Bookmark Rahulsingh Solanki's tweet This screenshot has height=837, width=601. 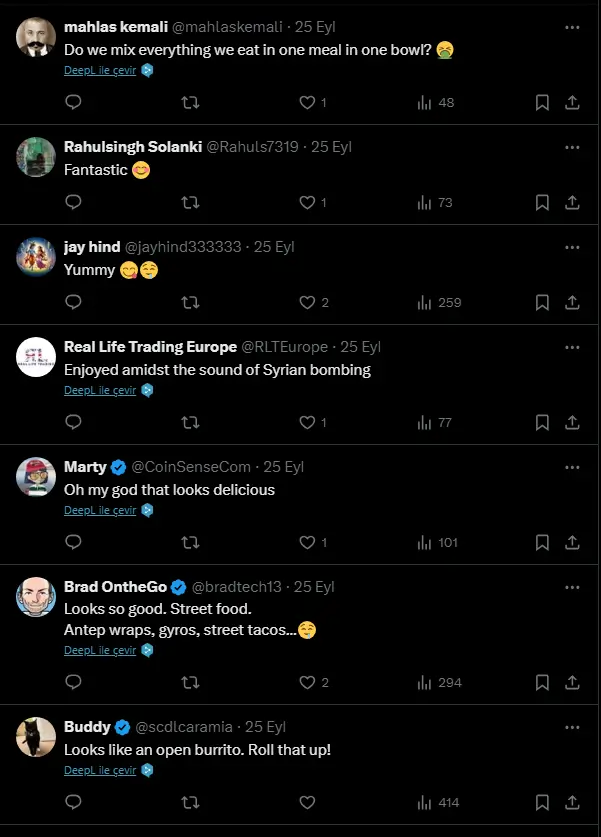tap(542, 202)
